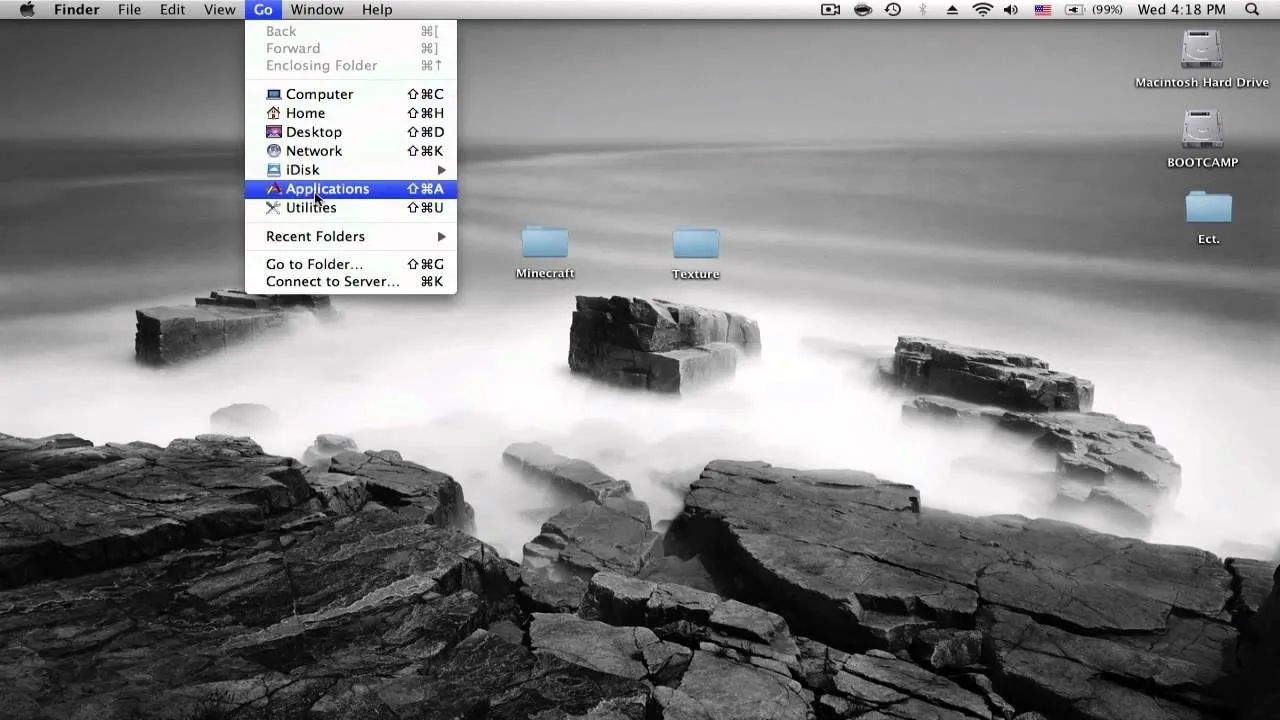
Task: Select Utilities in the Go menu
Action: (x=351, y=208)
